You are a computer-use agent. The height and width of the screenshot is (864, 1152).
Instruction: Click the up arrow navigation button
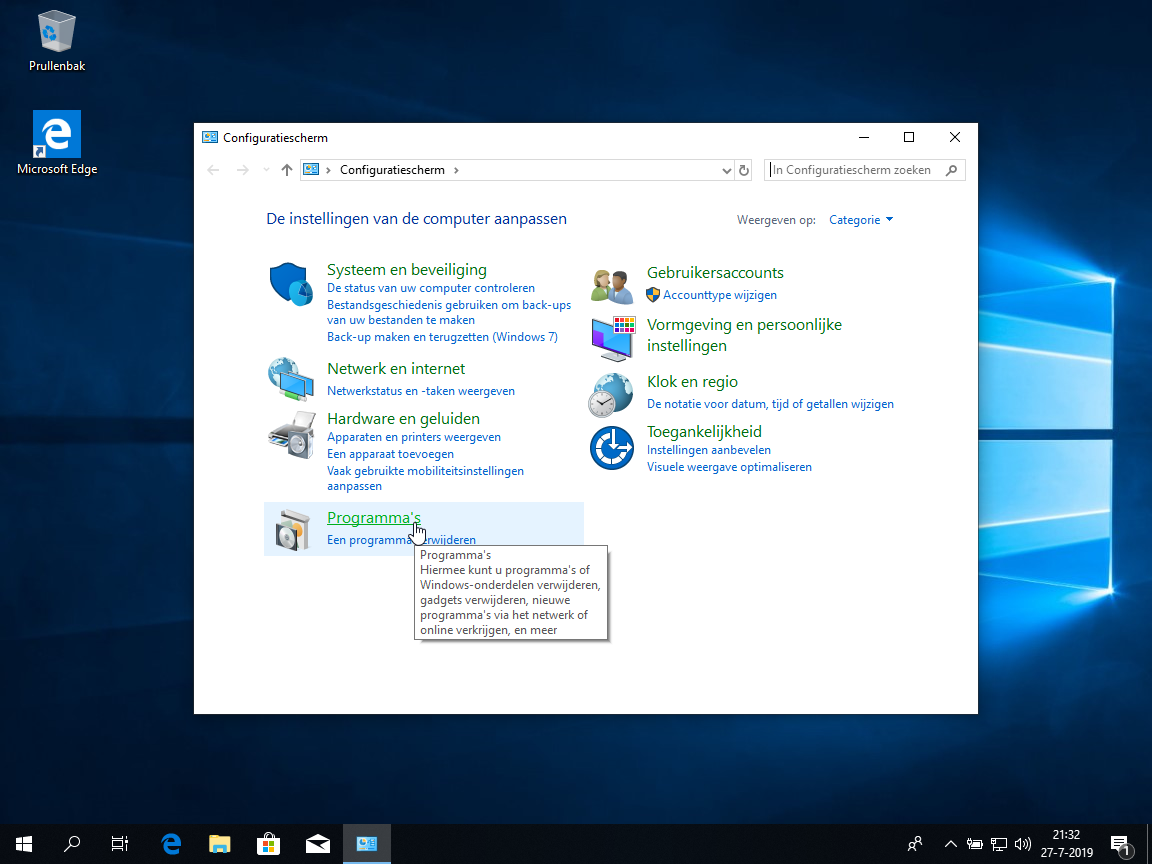click(287, 170)
